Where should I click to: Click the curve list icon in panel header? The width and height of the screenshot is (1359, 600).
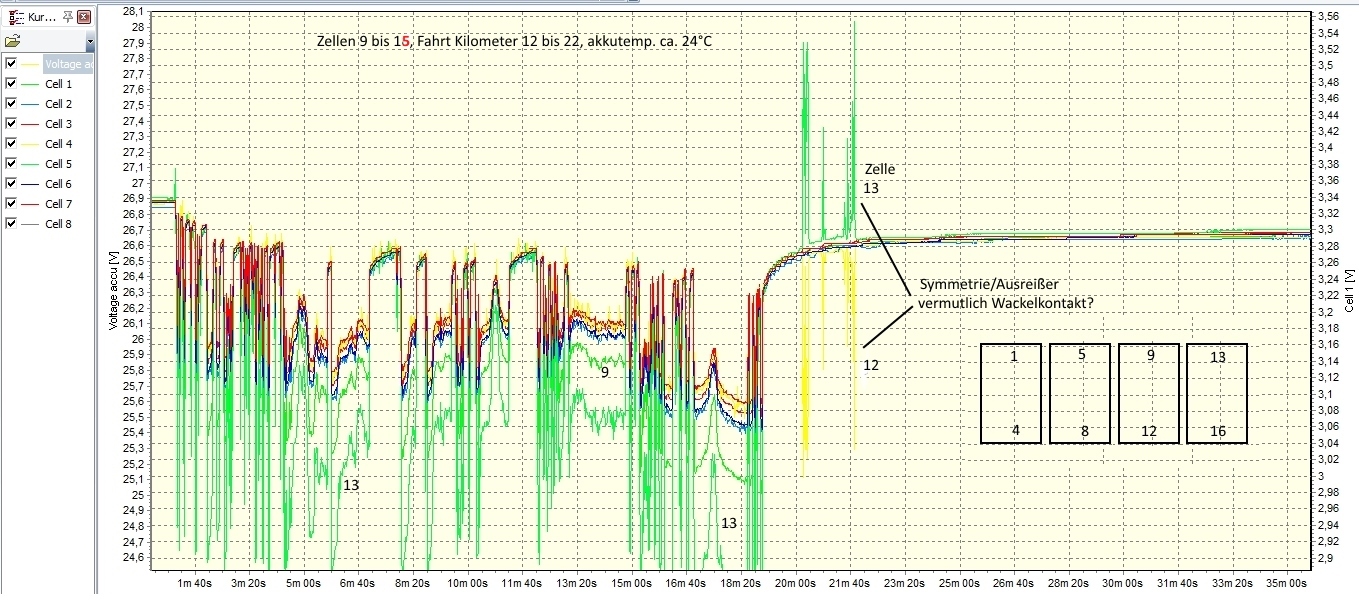coord(14,17)
